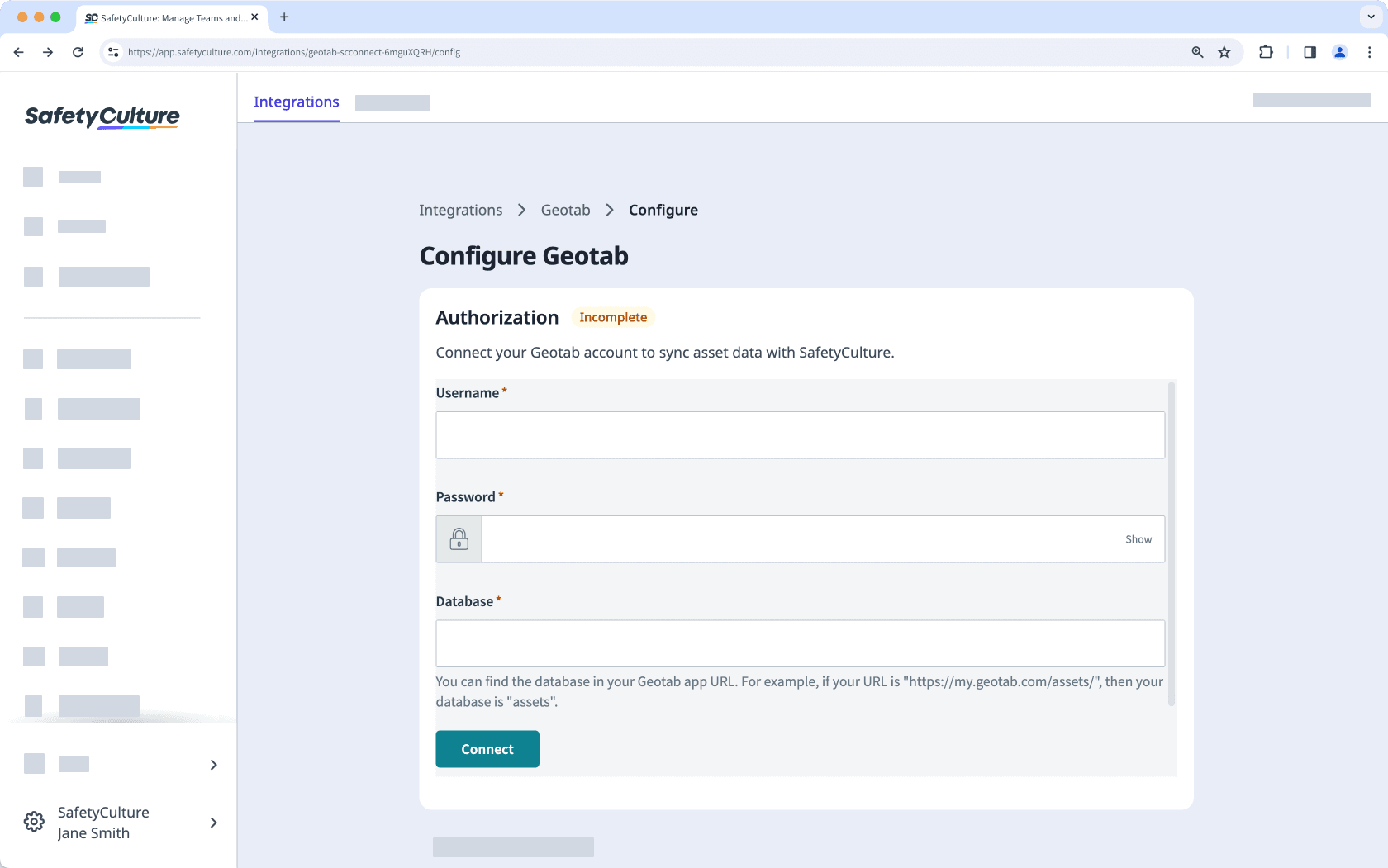Open the Chrome three-dot menu
The width and height of the screenshot is (1388, 868).
tap(1370, 51)
